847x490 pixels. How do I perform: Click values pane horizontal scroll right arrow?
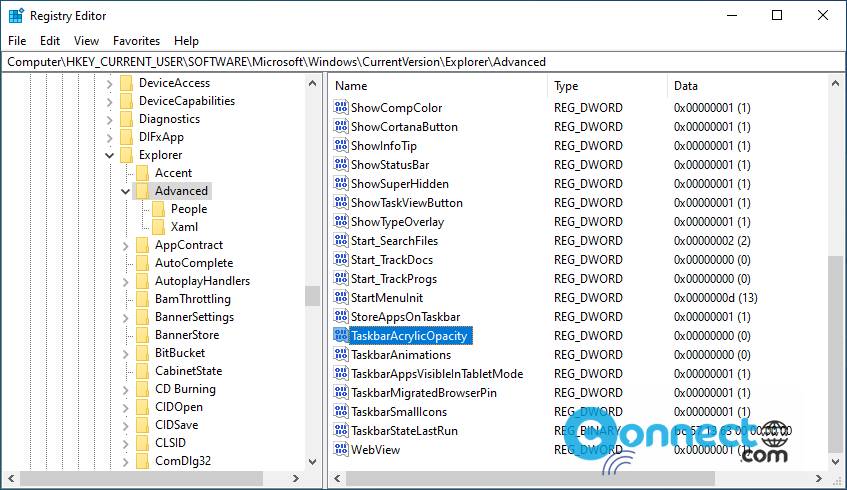[x=819, y=478]
